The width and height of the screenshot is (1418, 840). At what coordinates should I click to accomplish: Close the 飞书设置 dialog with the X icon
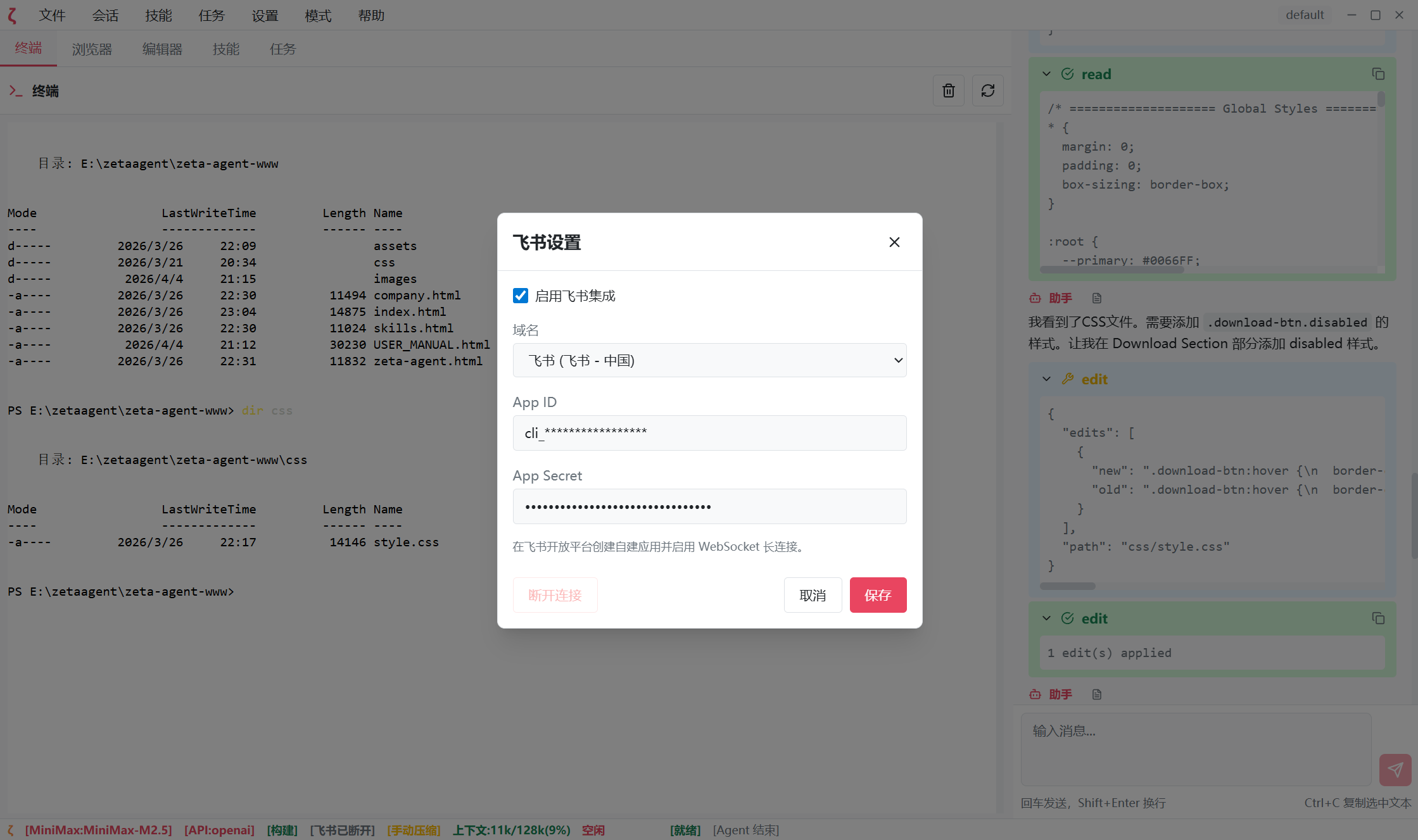[894, 242]
